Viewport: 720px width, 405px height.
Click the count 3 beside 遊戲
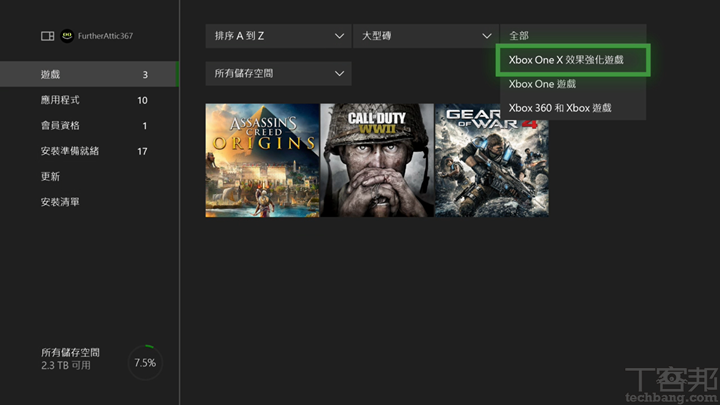click(145, 74)
